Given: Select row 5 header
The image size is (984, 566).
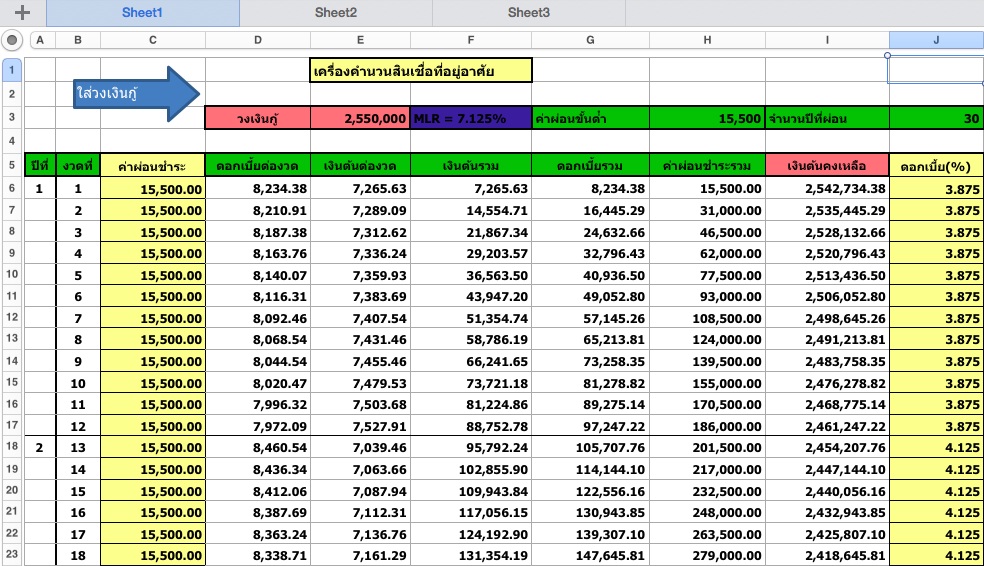Looking at the screenshot, I should pyautogui.click(x=12, y=166).
